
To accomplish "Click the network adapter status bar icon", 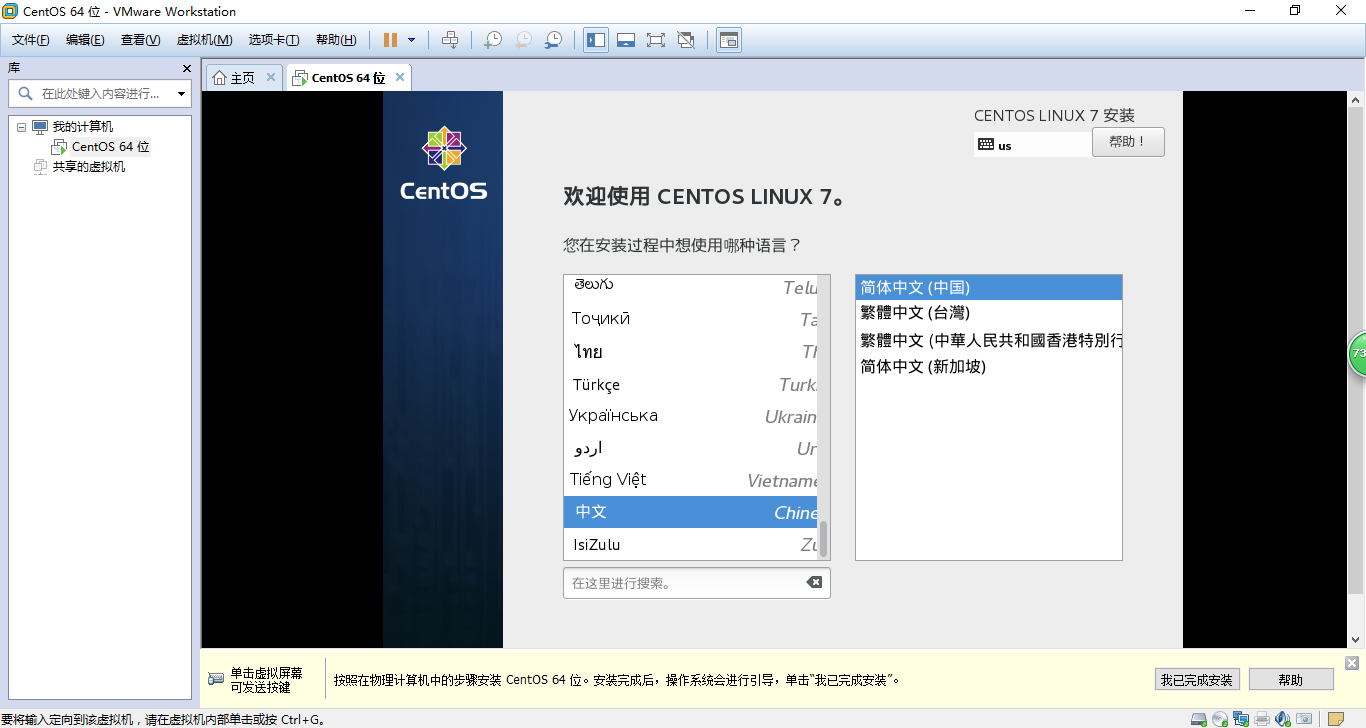I will (1241, 719).
